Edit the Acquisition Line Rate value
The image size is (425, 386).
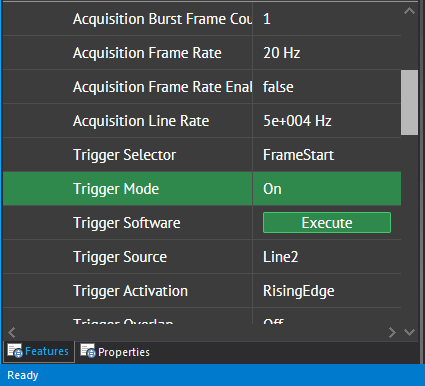click(327, 121)
